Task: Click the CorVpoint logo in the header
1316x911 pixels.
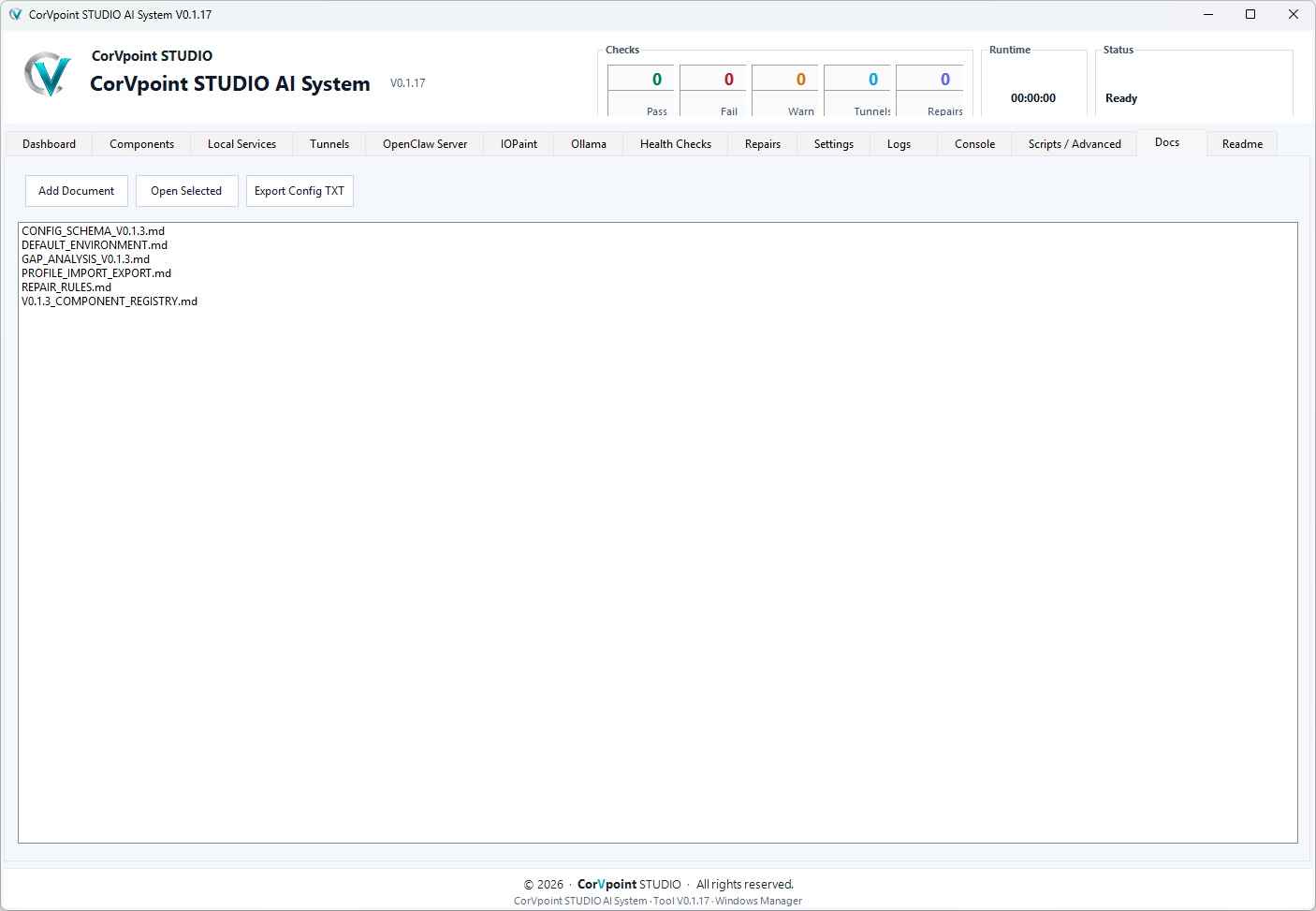Action: coord(48,74)
